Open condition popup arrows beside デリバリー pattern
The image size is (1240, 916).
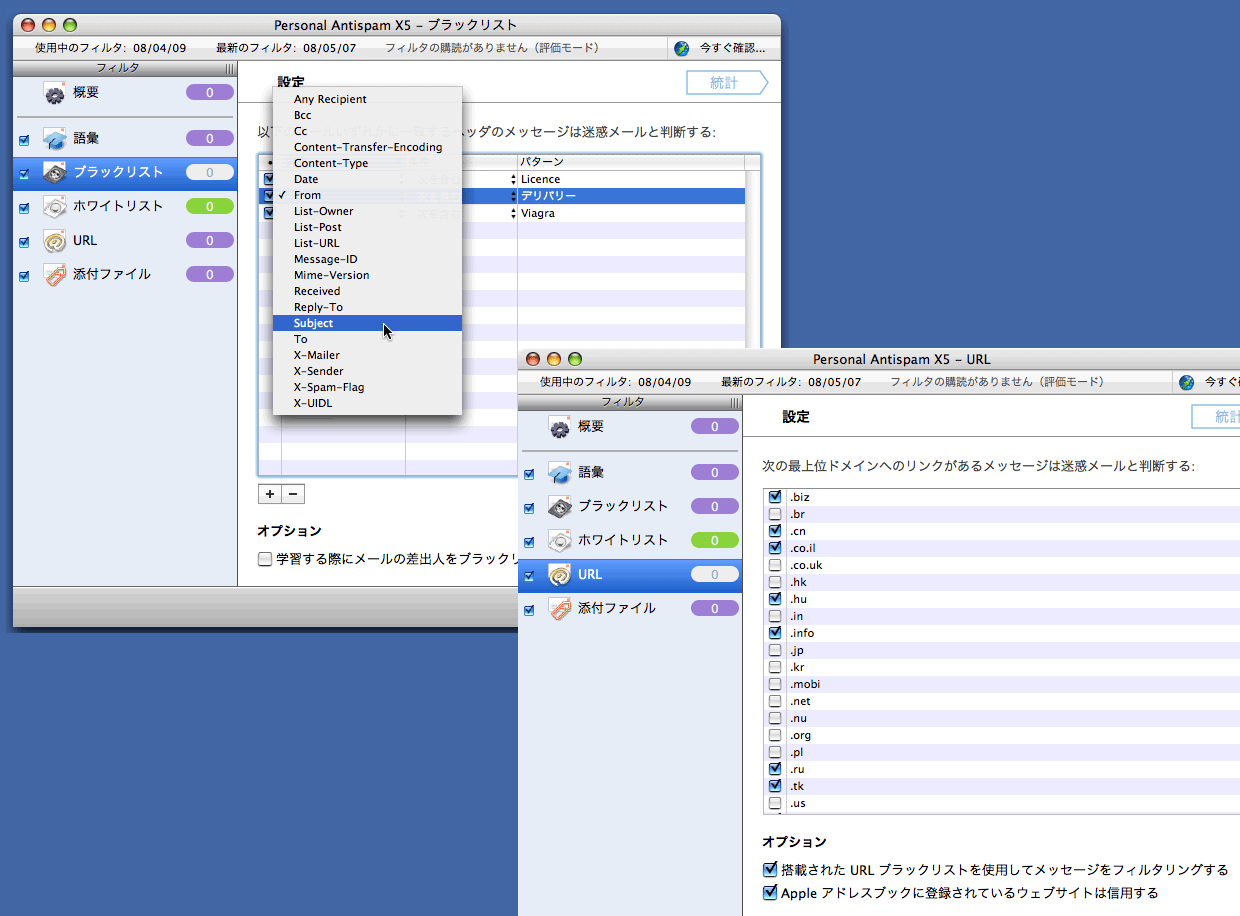(x=514, y=196)
